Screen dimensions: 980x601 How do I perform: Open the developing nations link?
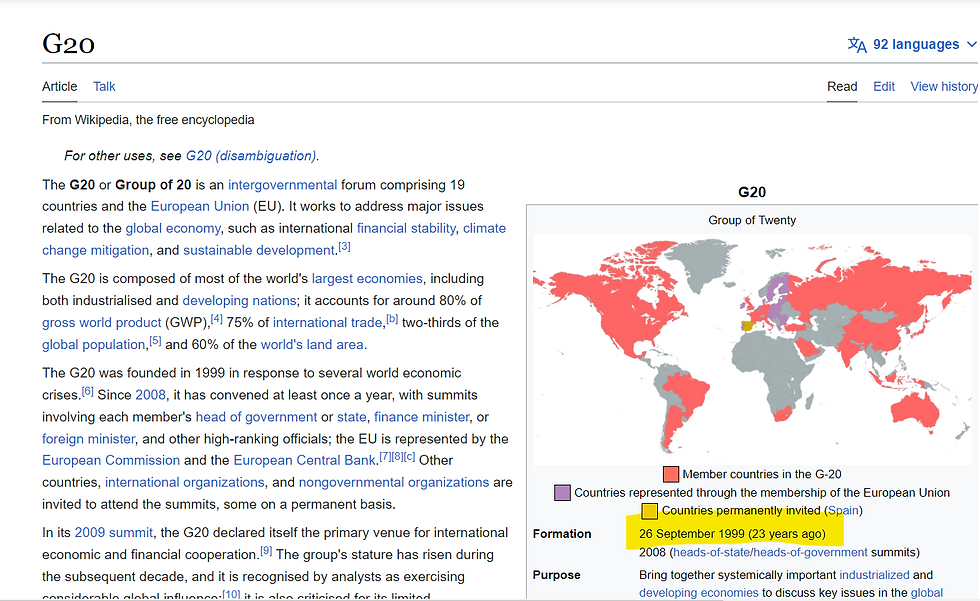click(239, 300)
